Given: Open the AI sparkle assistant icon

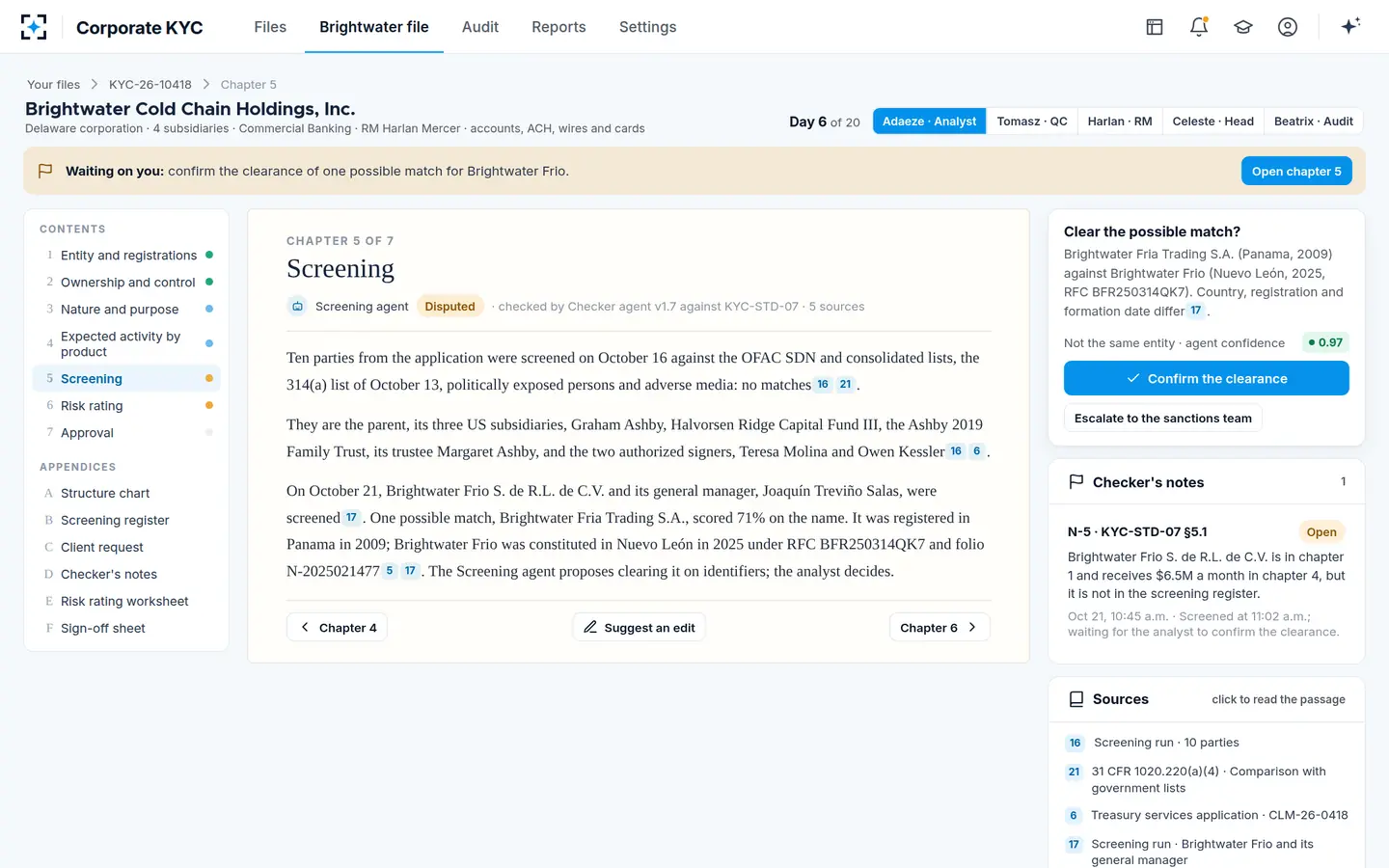Looking at the screenshot, I should 1350,26.
